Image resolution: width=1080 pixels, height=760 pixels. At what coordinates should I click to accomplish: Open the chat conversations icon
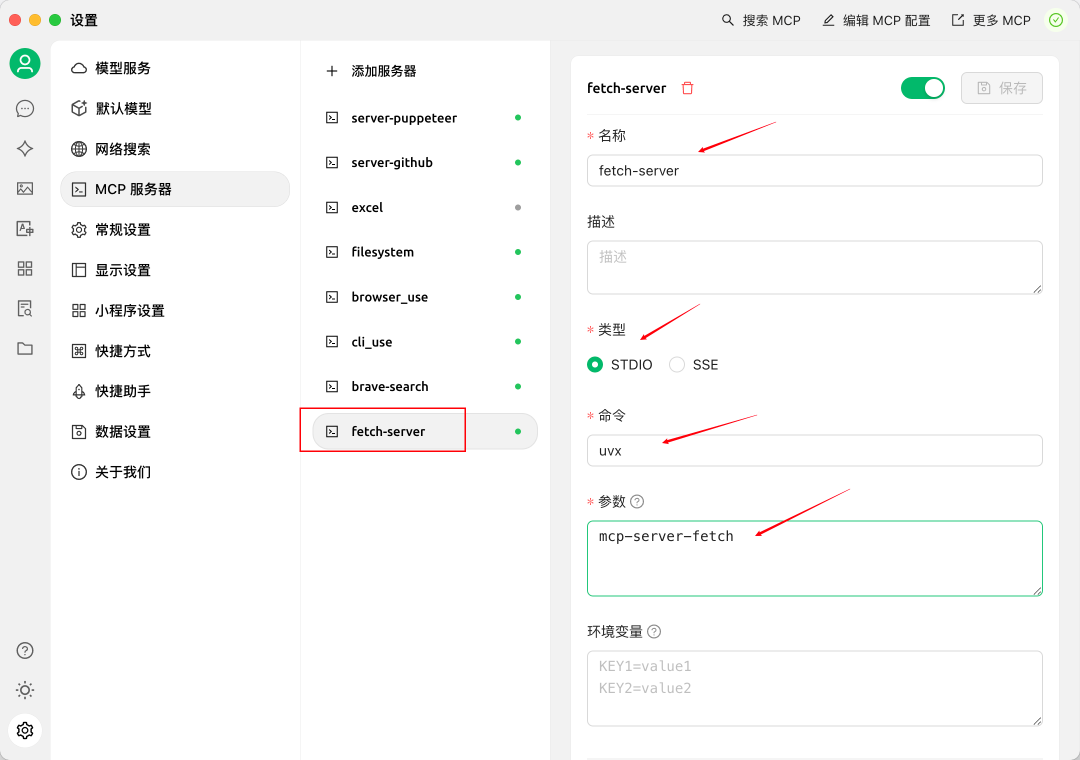pos(24,108)
